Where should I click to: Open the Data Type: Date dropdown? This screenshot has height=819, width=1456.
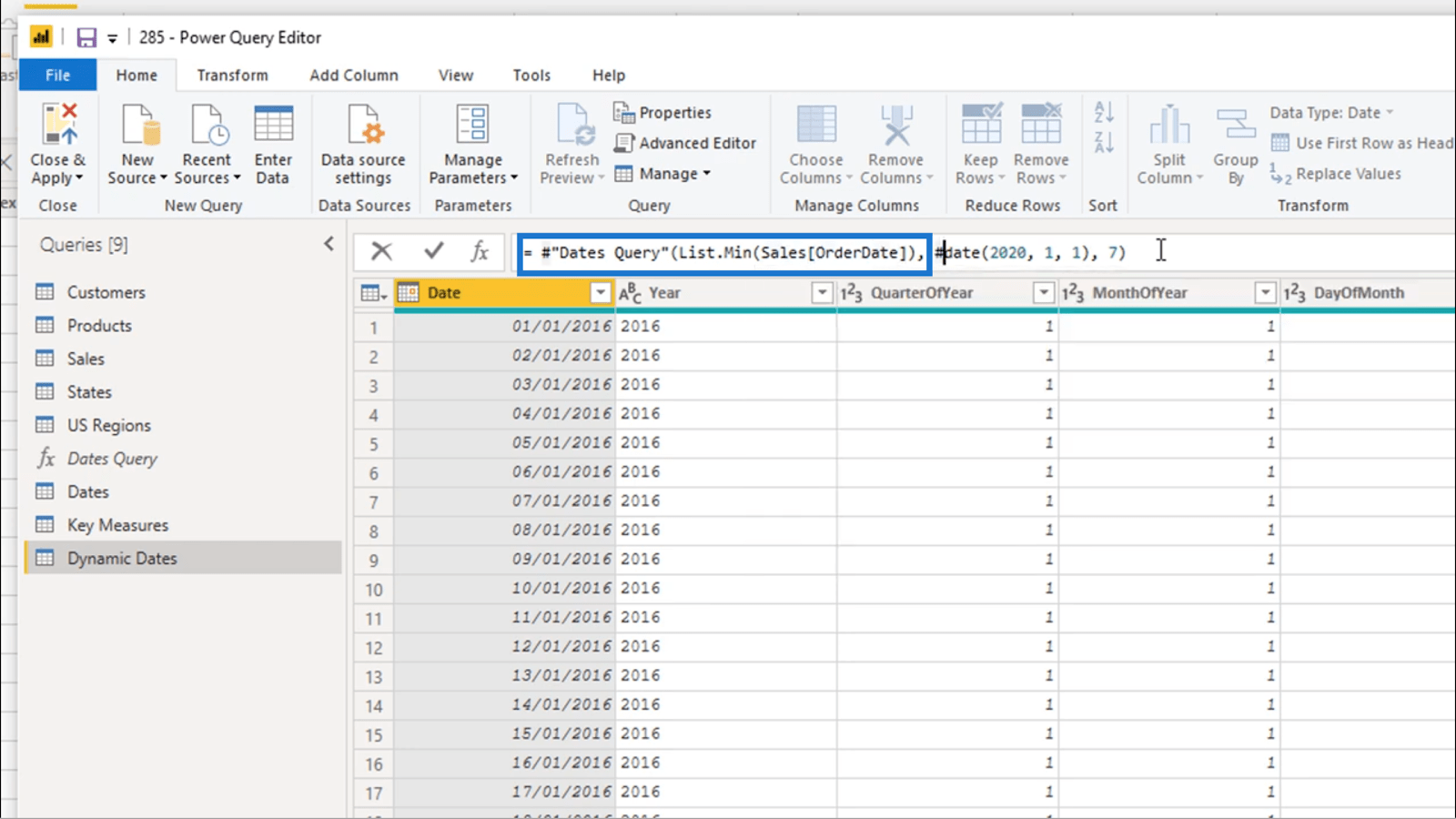[1331, 113]
